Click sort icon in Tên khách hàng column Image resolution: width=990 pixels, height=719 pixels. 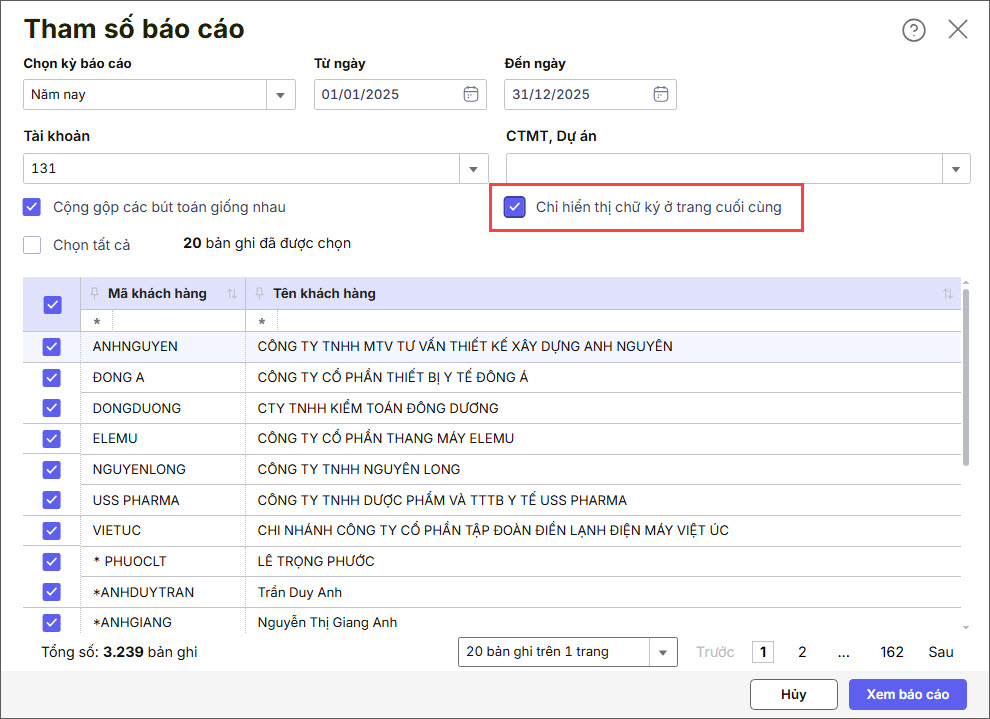947,294
